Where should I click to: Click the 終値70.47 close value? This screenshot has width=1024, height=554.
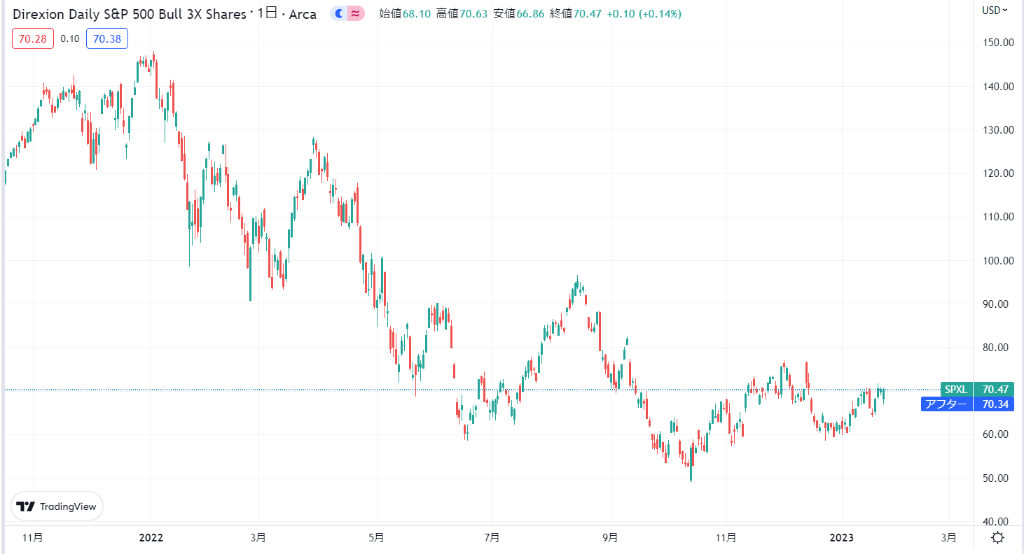575,14
